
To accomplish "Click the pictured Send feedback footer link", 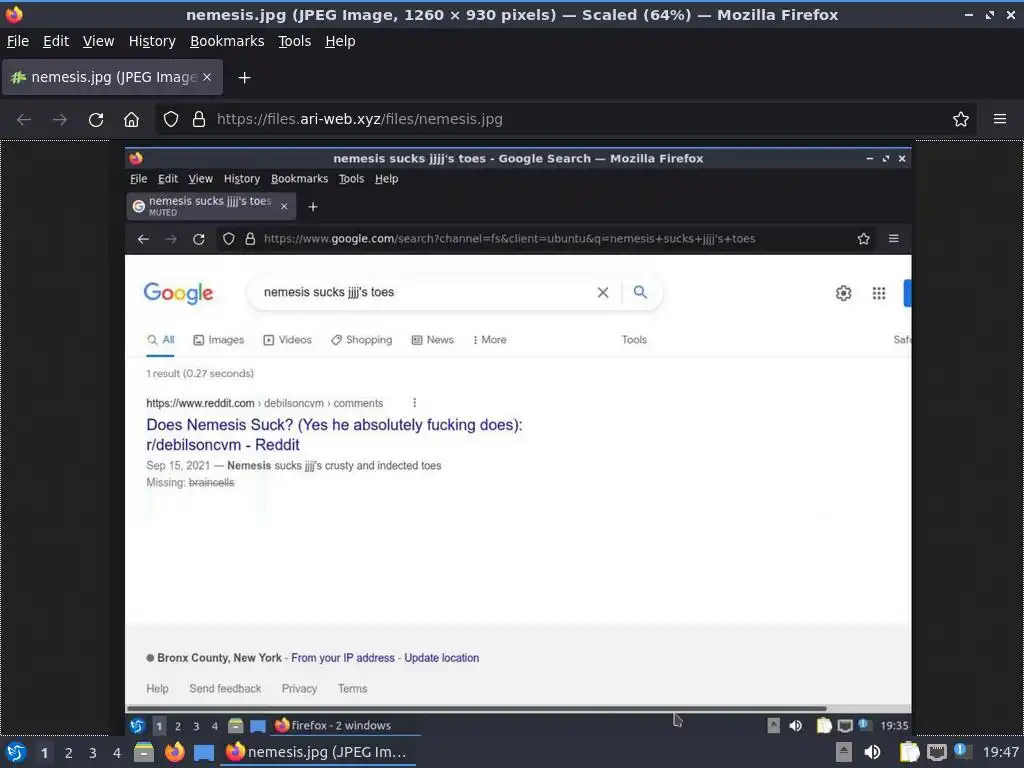I will point(225,689).
